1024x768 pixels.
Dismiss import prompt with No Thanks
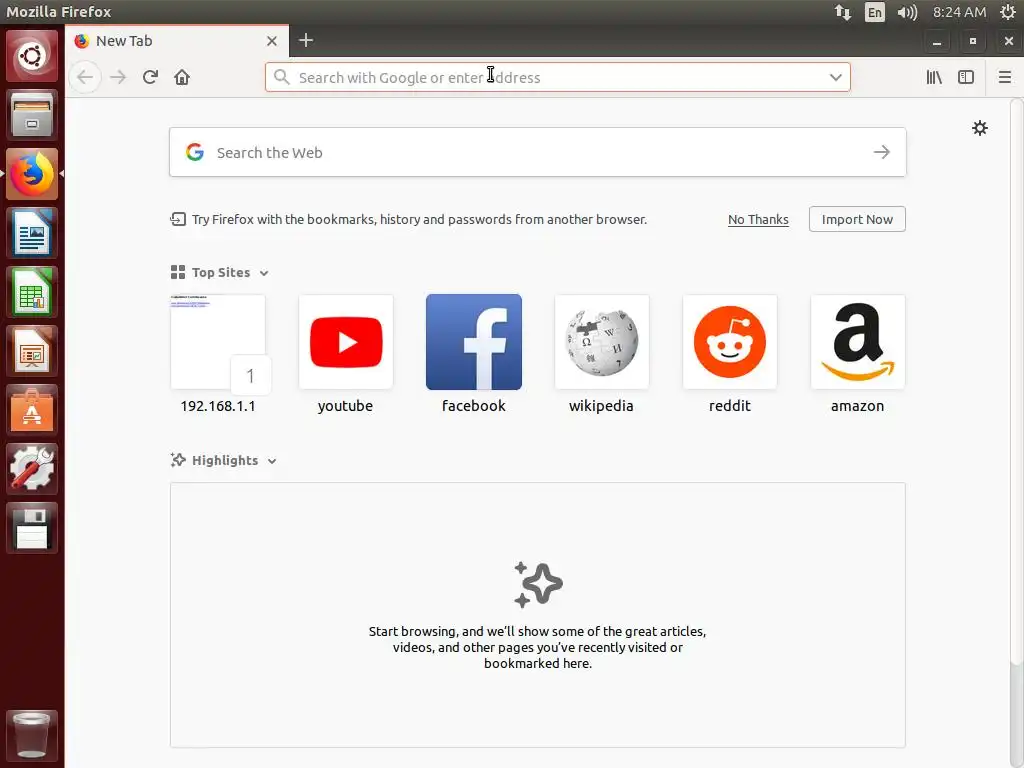click(758, 219)
